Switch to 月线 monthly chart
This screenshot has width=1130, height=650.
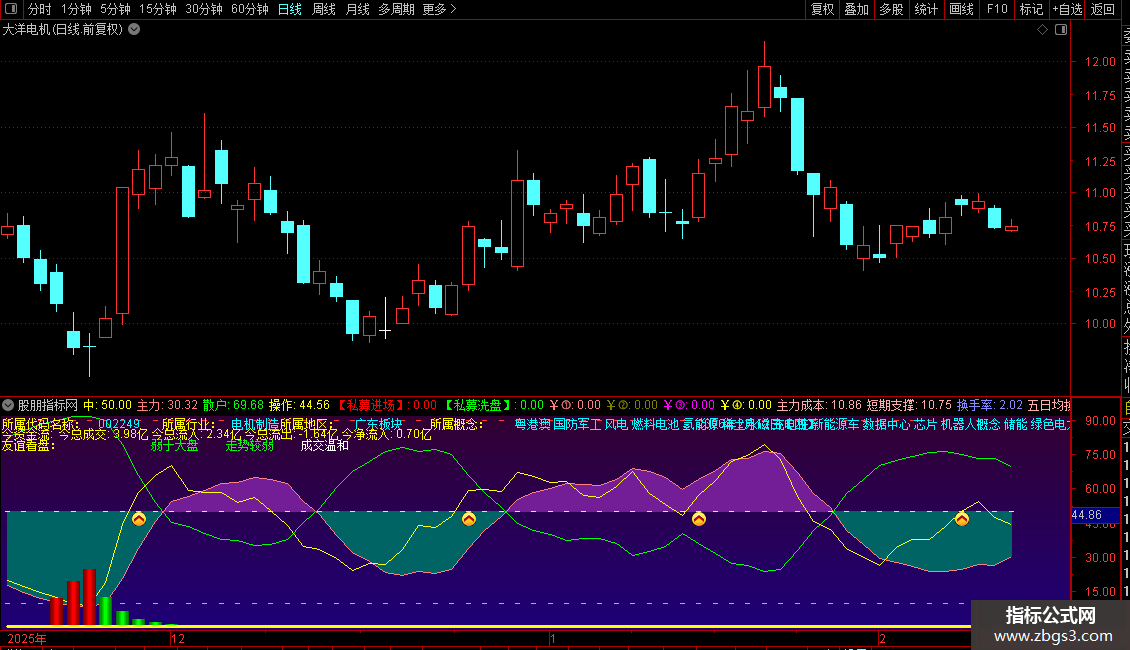[357, 9]
